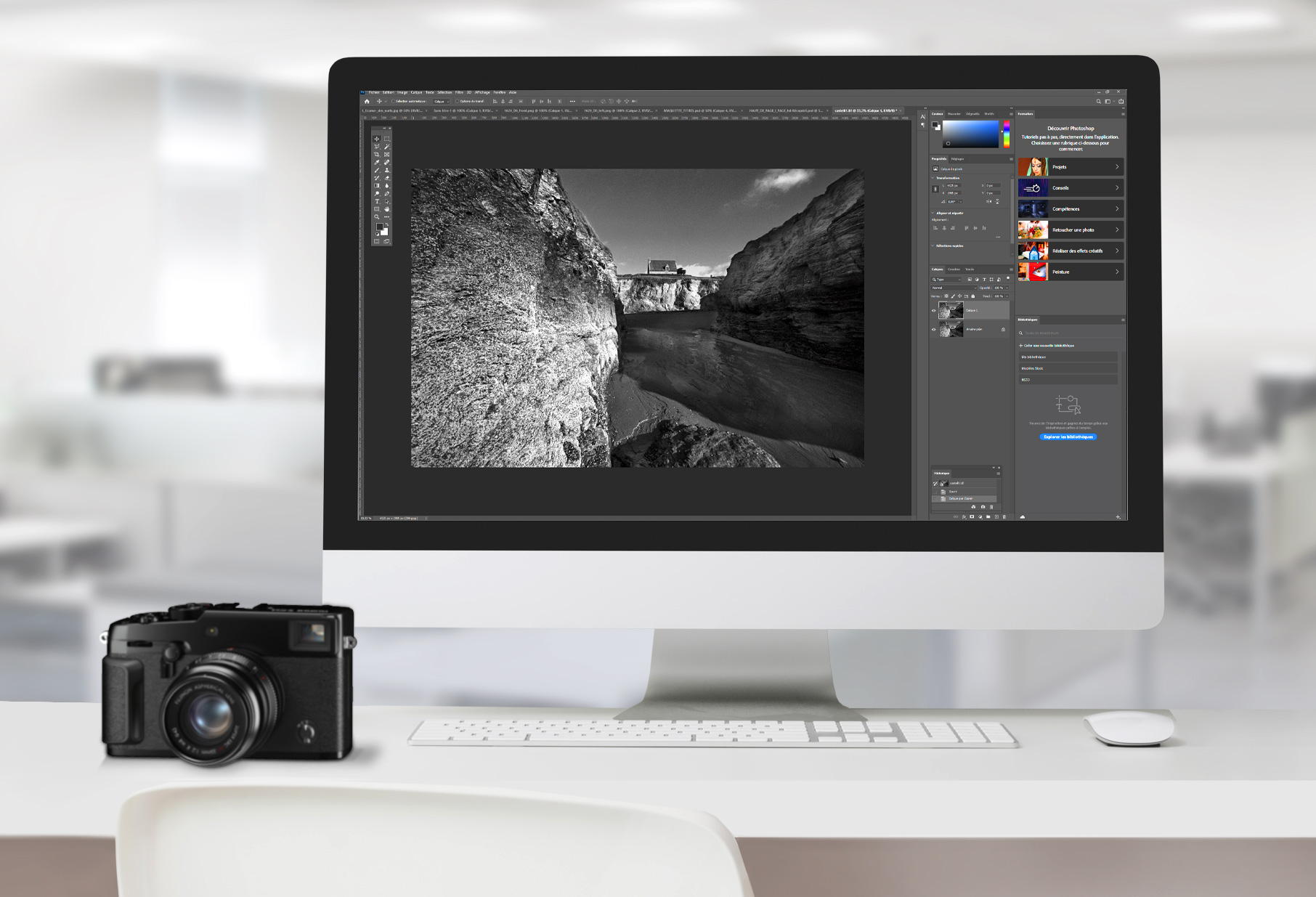The height and width of the screenshot is (897, 1316).
Task: Click the Home icon in options bar
Action: (x=367, y=102)
